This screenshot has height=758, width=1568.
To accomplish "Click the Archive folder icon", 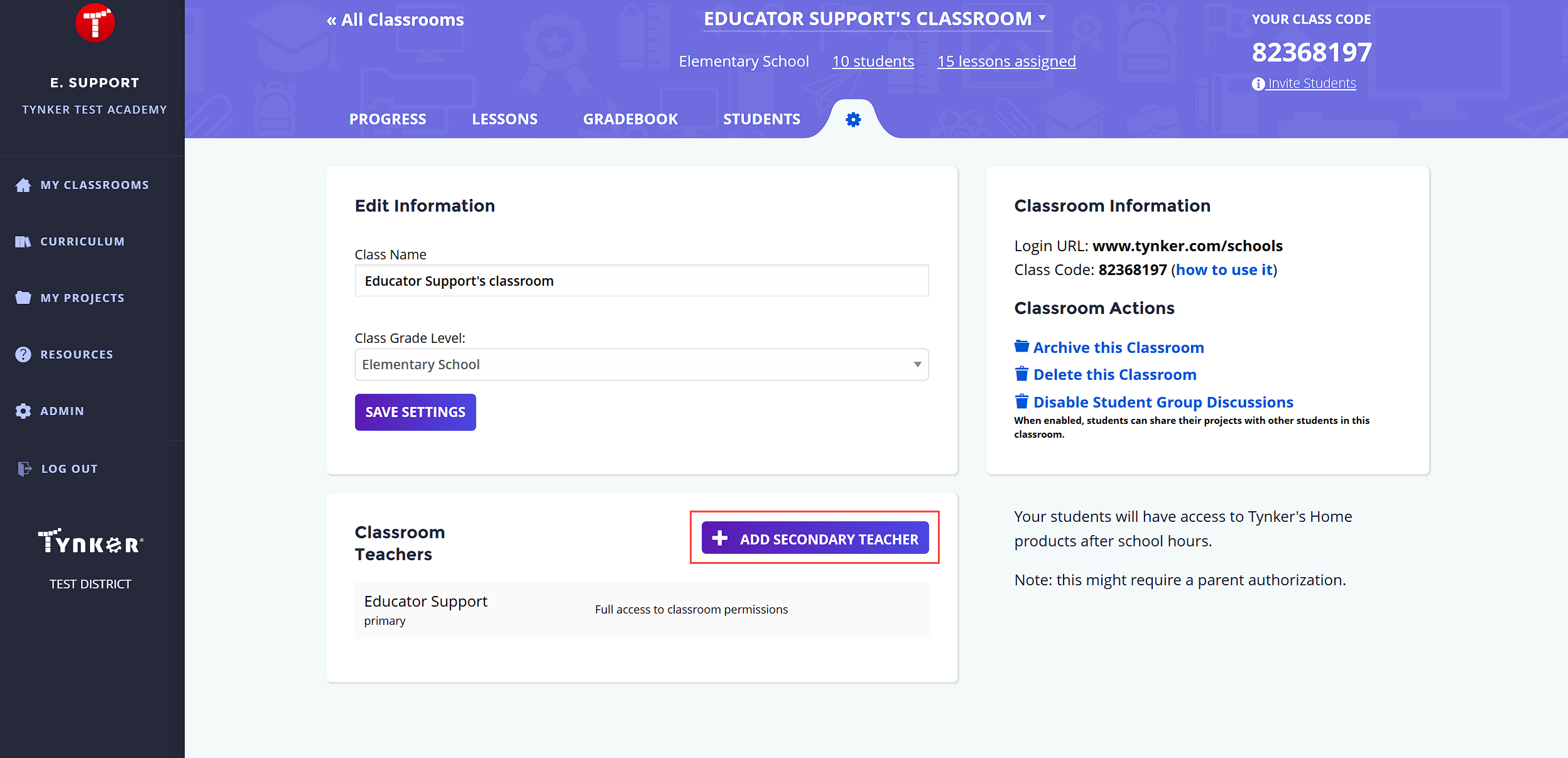I will coord(1022,346).
